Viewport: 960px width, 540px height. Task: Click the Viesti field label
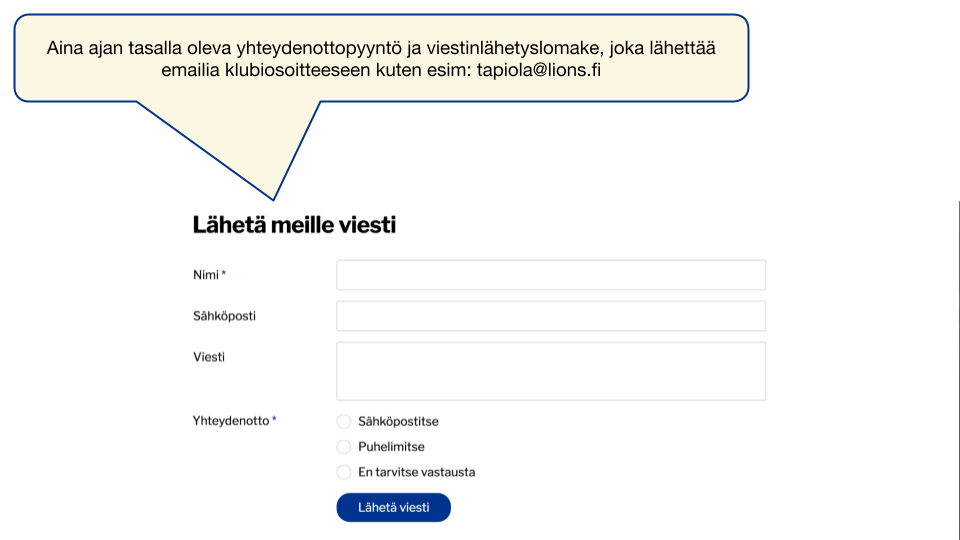(x=209, y=356)
